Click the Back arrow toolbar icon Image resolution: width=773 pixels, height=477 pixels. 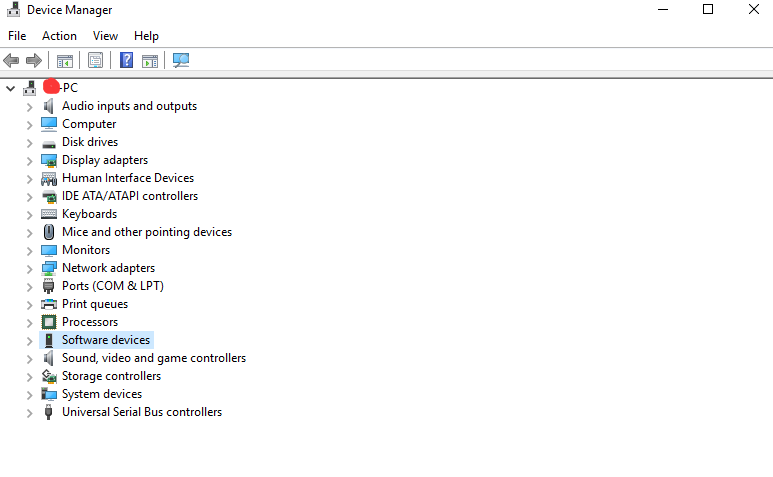(x=11, y=61)
